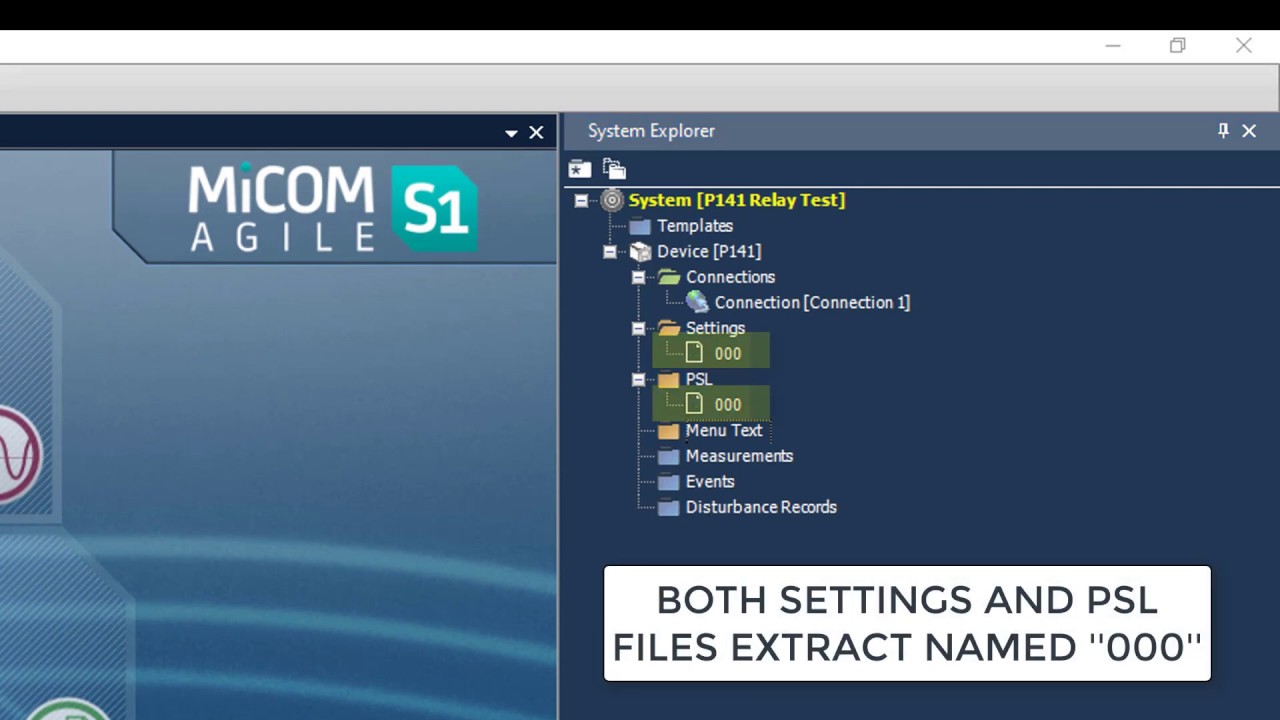
Task: Select the Templates tree item
Action: tap(695, 226)
